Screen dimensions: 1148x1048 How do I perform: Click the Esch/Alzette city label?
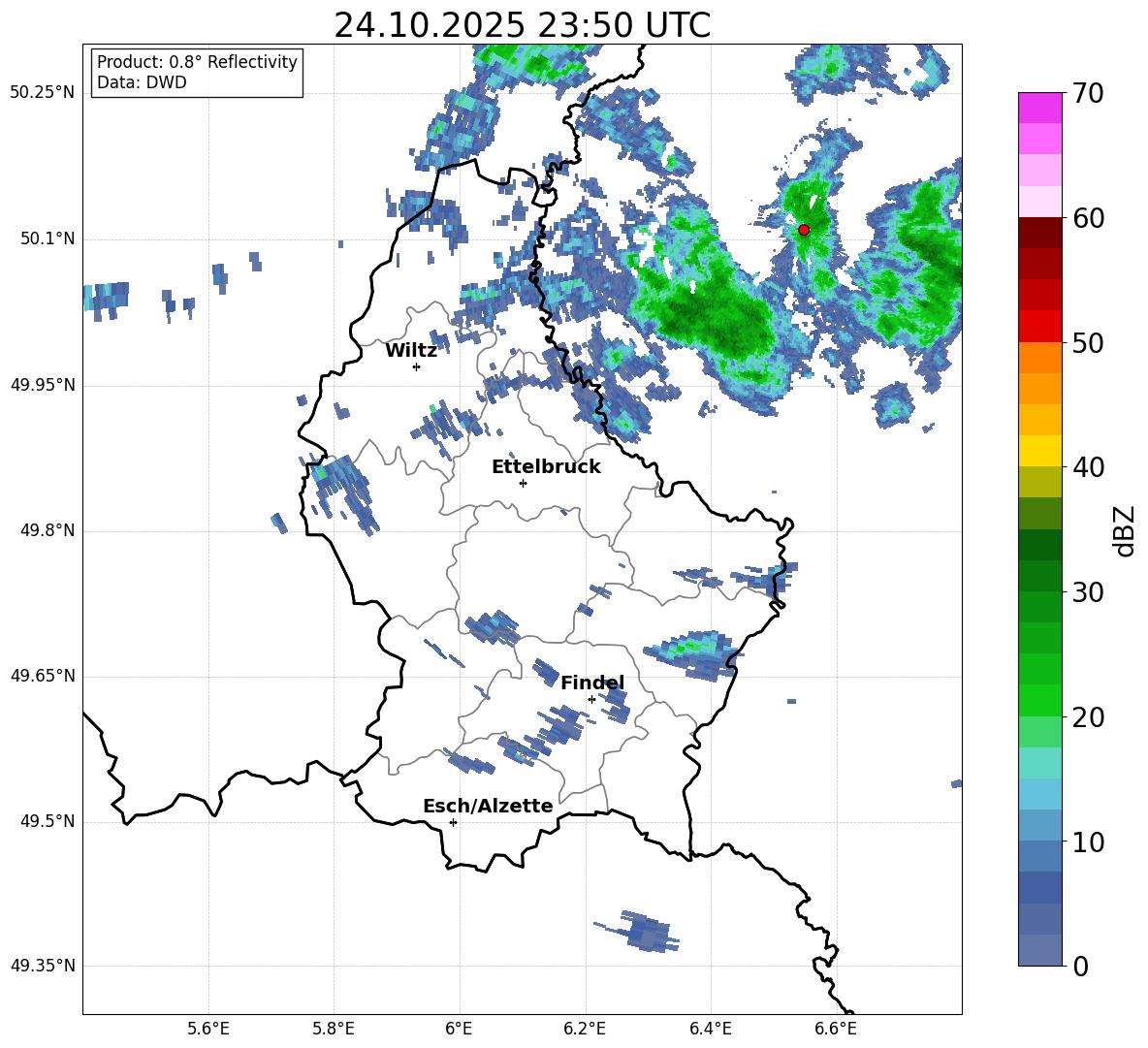pyautogui.click(x=488, y=806)
